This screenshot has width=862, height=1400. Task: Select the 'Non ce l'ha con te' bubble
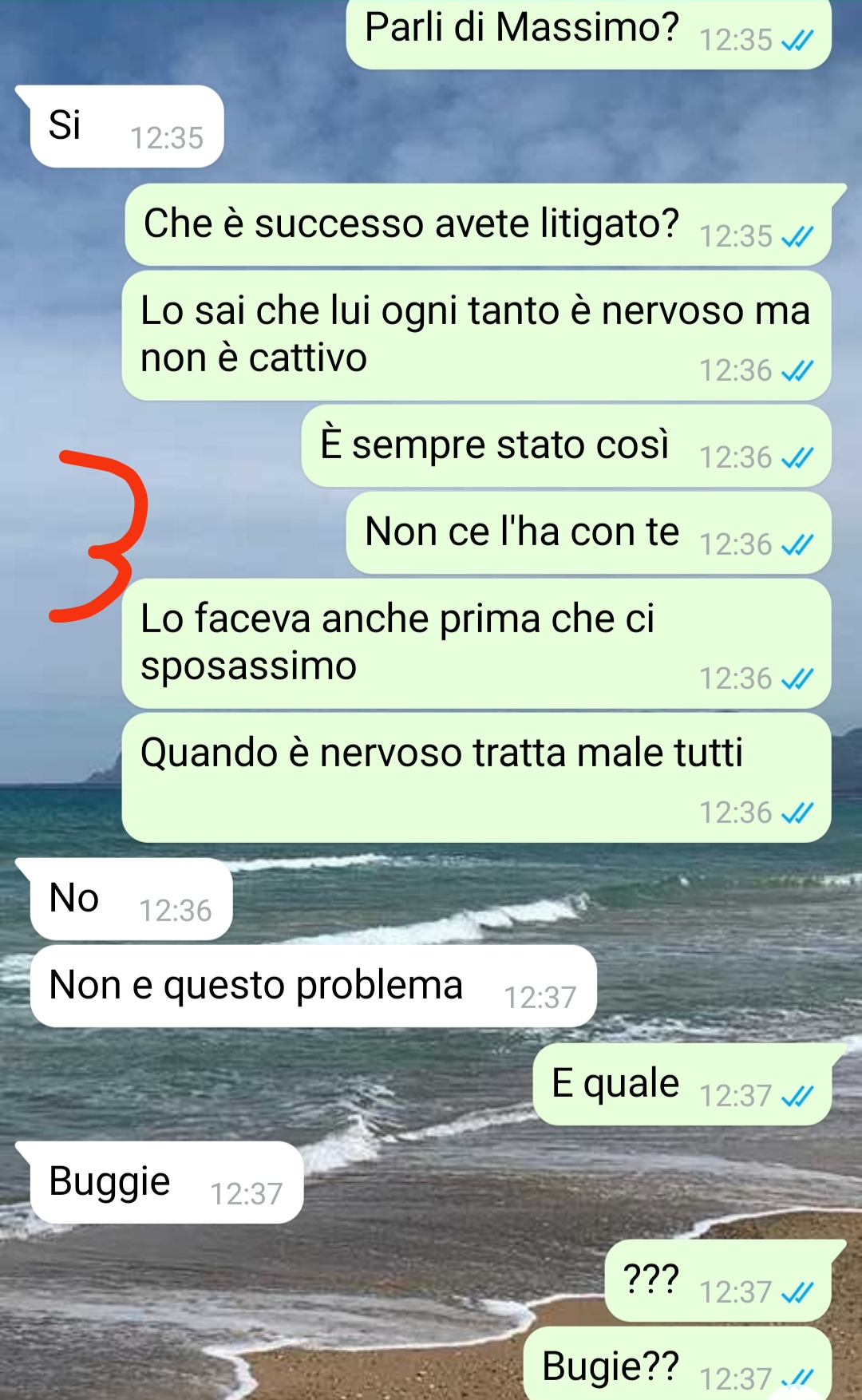(588, 532)
